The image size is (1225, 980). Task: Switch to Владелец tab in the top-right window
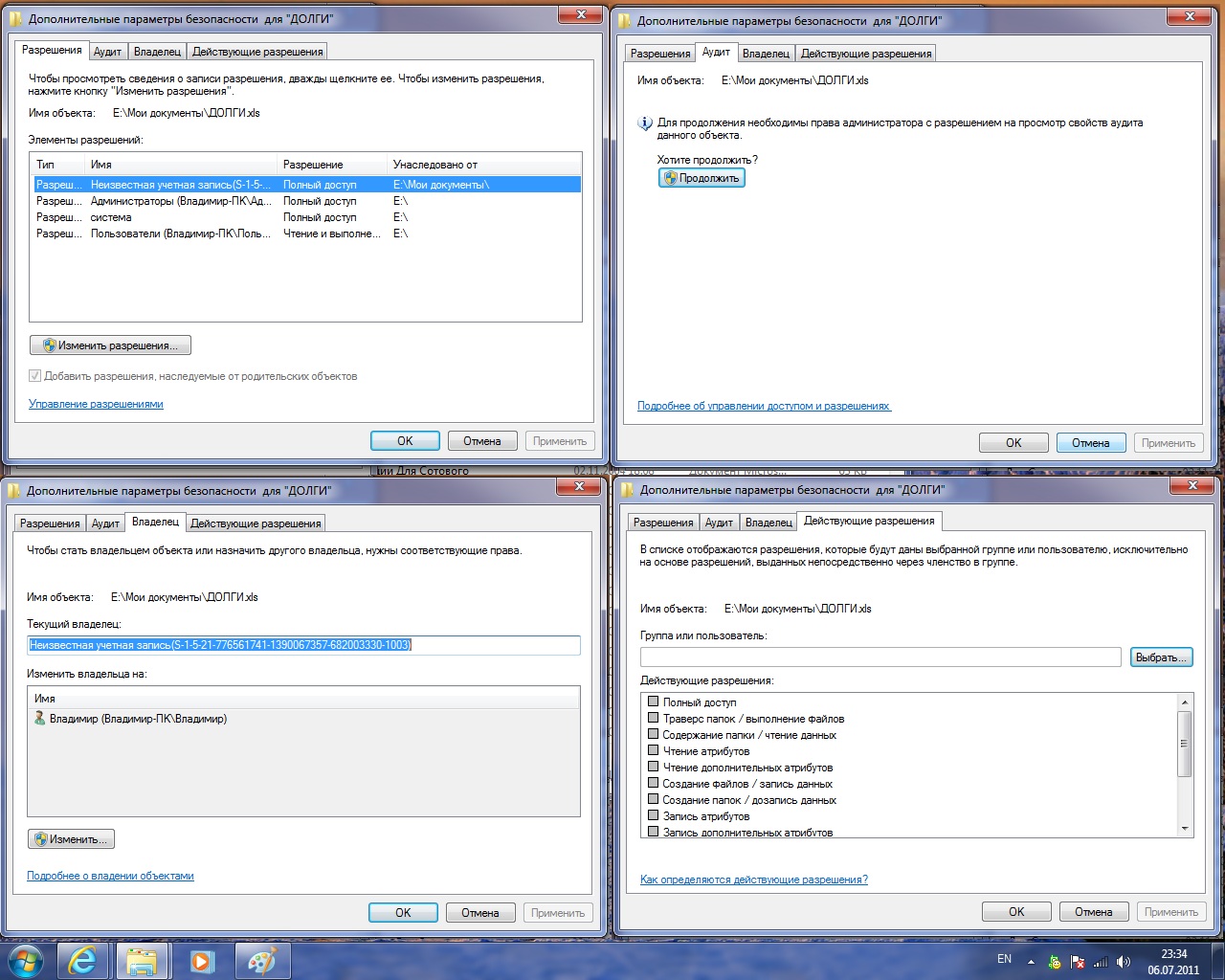(766, 54)
